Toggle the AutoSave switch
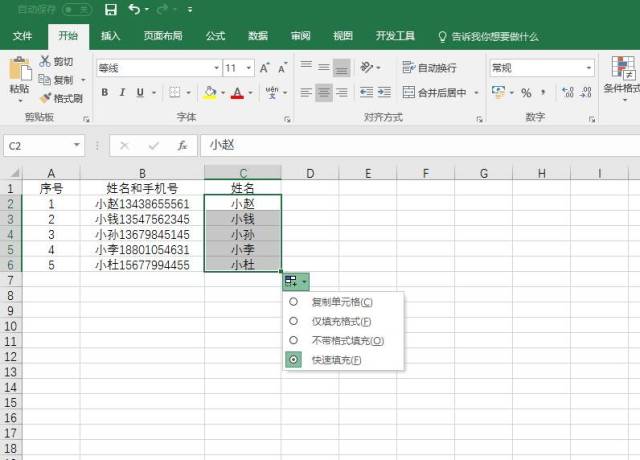This screenshot has width=640, height=460. click(x=77, y=9)
